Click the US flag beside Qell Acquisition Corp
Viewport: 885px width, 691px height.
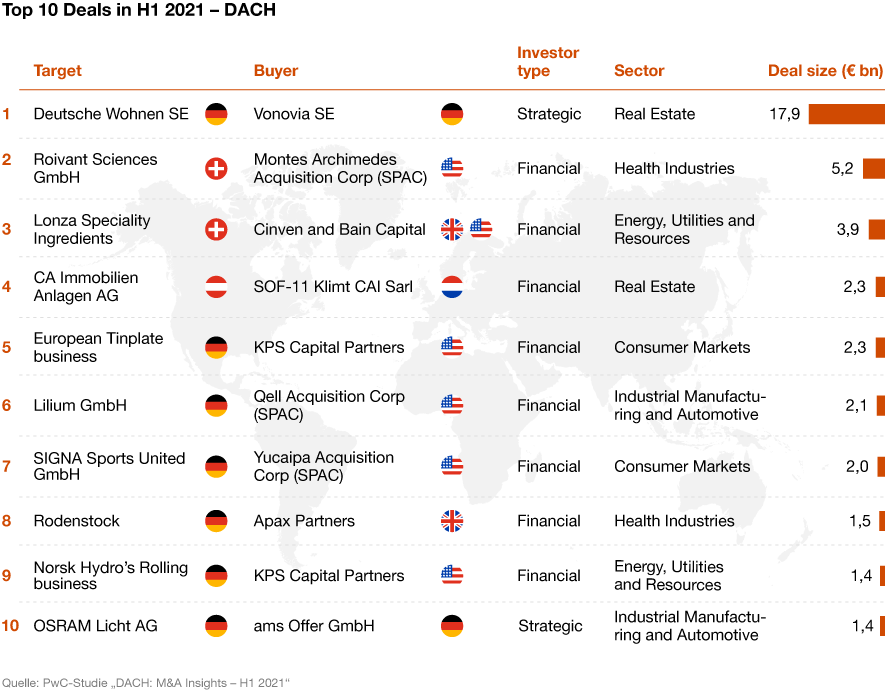452,405
